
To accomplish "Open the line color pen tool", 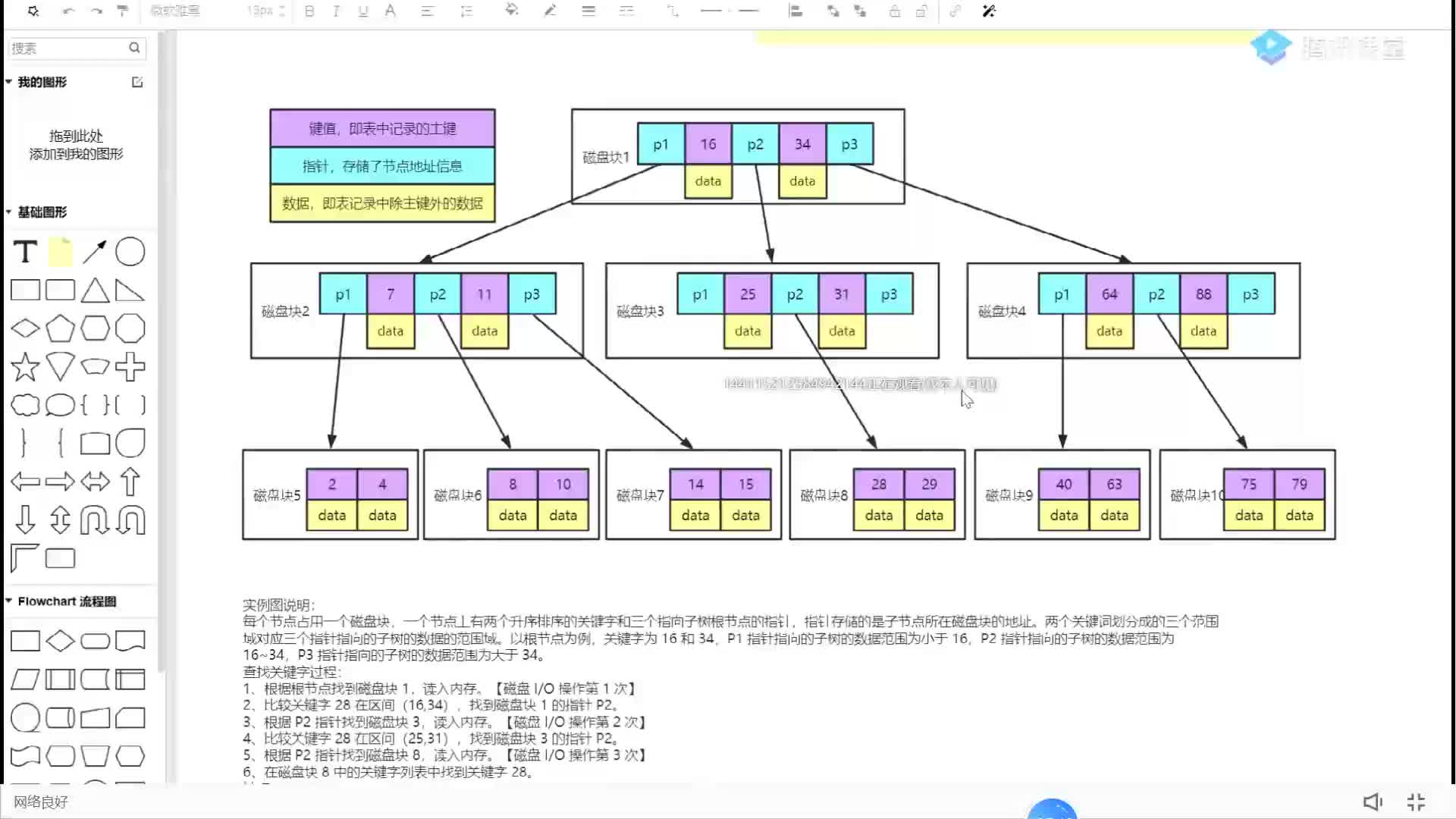I will (551, 11).
